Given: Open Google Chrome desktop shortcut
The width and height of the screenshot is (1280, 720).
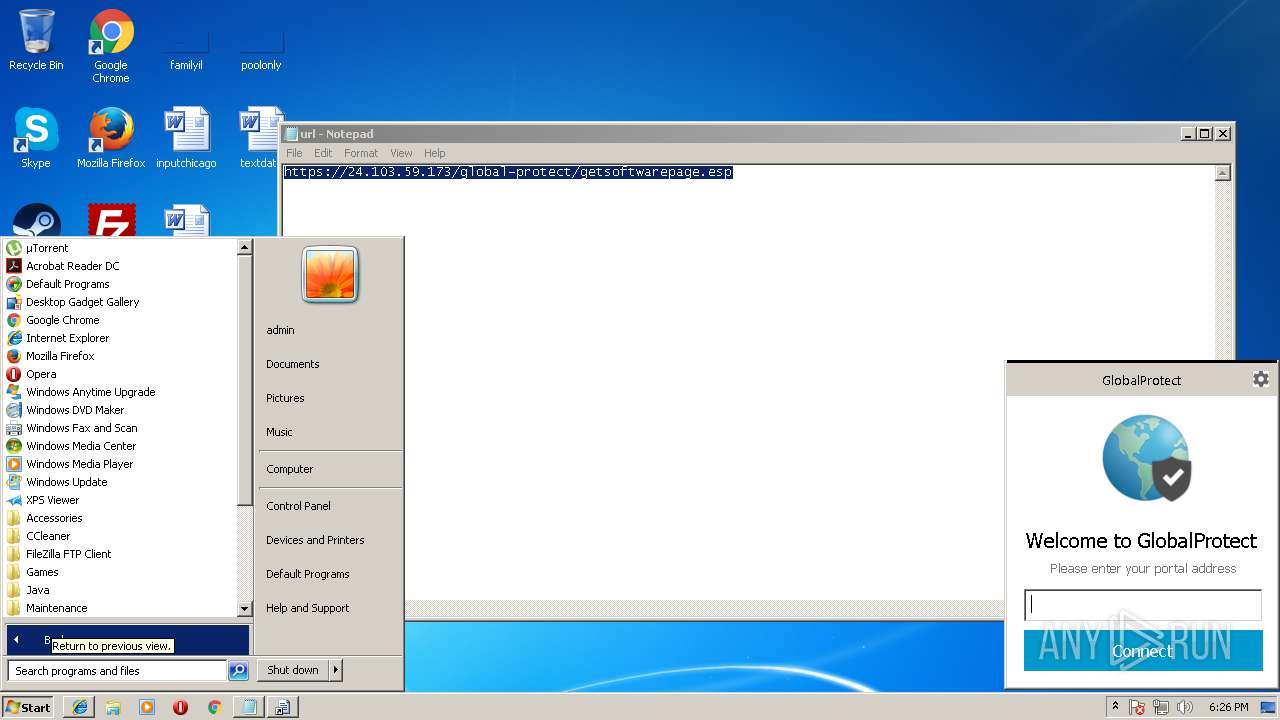Looking at the screenshot, I should [111, 46].
